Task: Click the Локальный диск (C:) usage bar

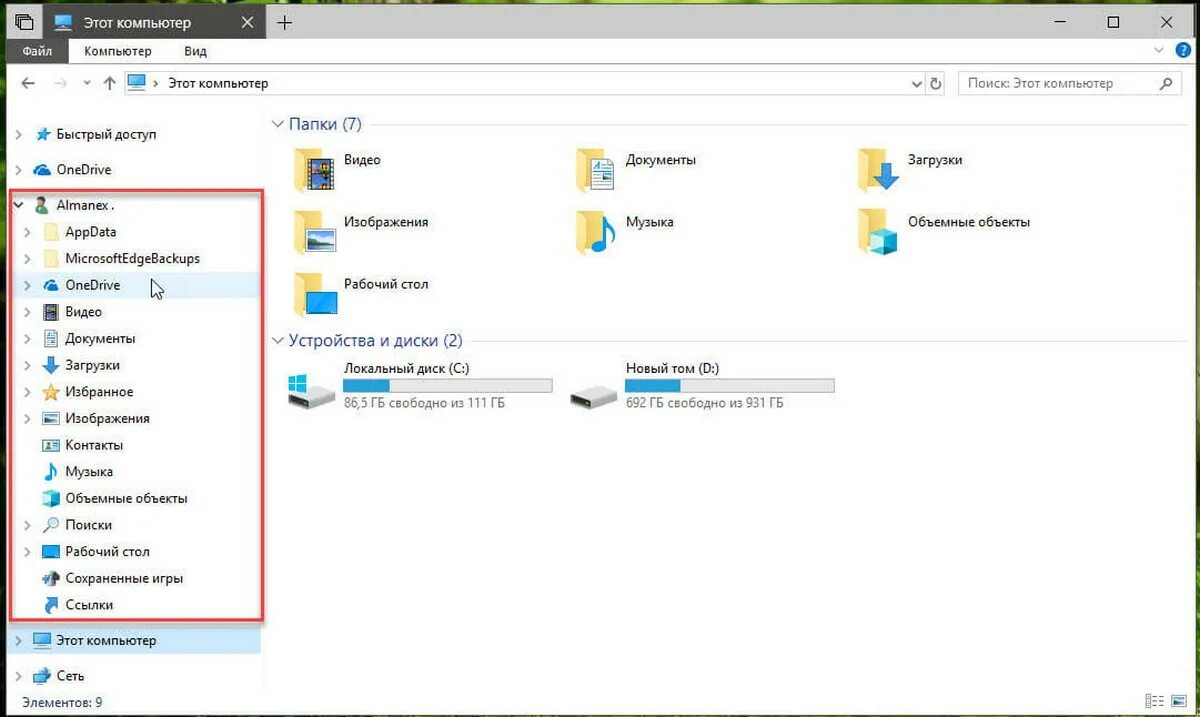Action: point(447,385)
